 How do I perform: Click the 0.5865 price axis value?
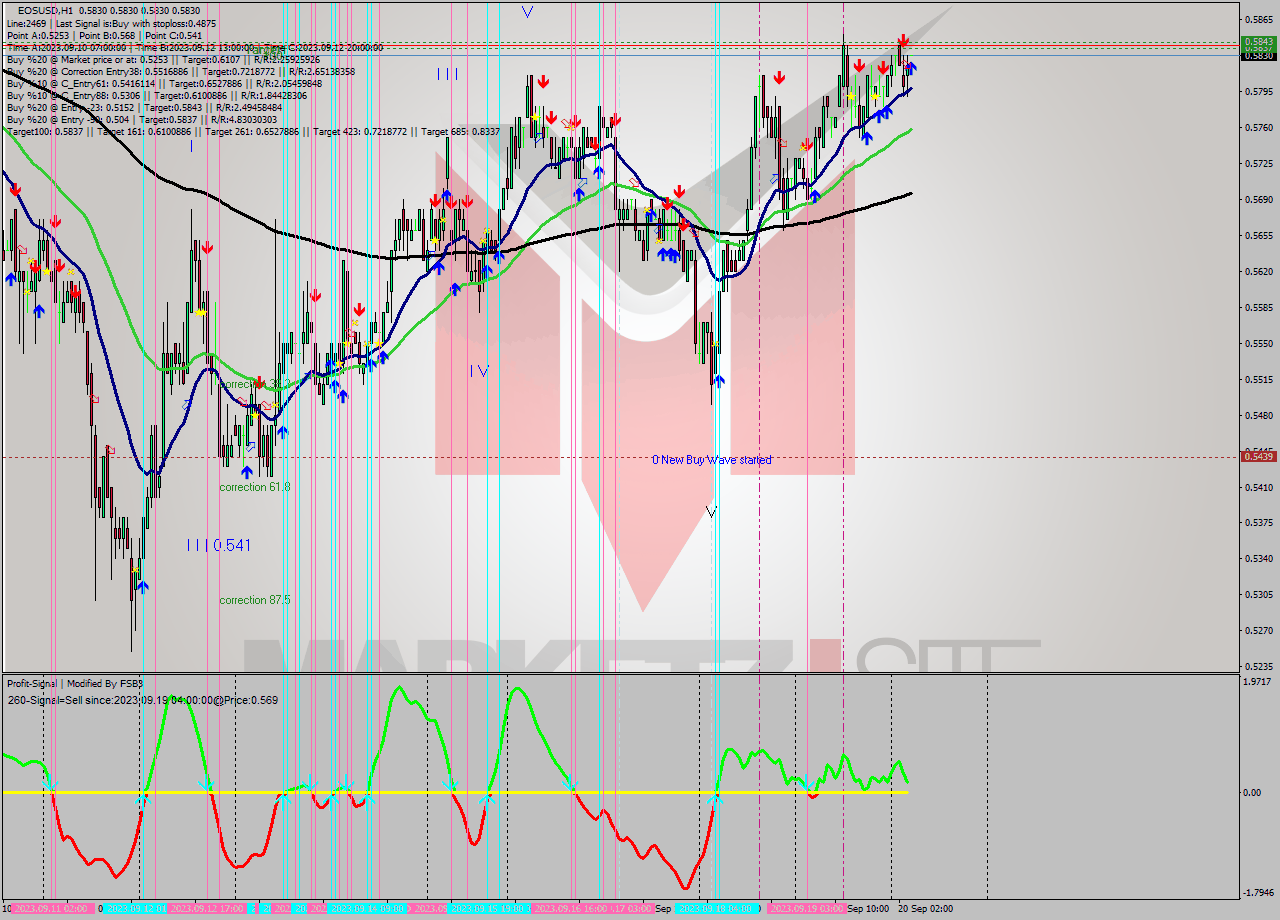tap(1258, 20)
